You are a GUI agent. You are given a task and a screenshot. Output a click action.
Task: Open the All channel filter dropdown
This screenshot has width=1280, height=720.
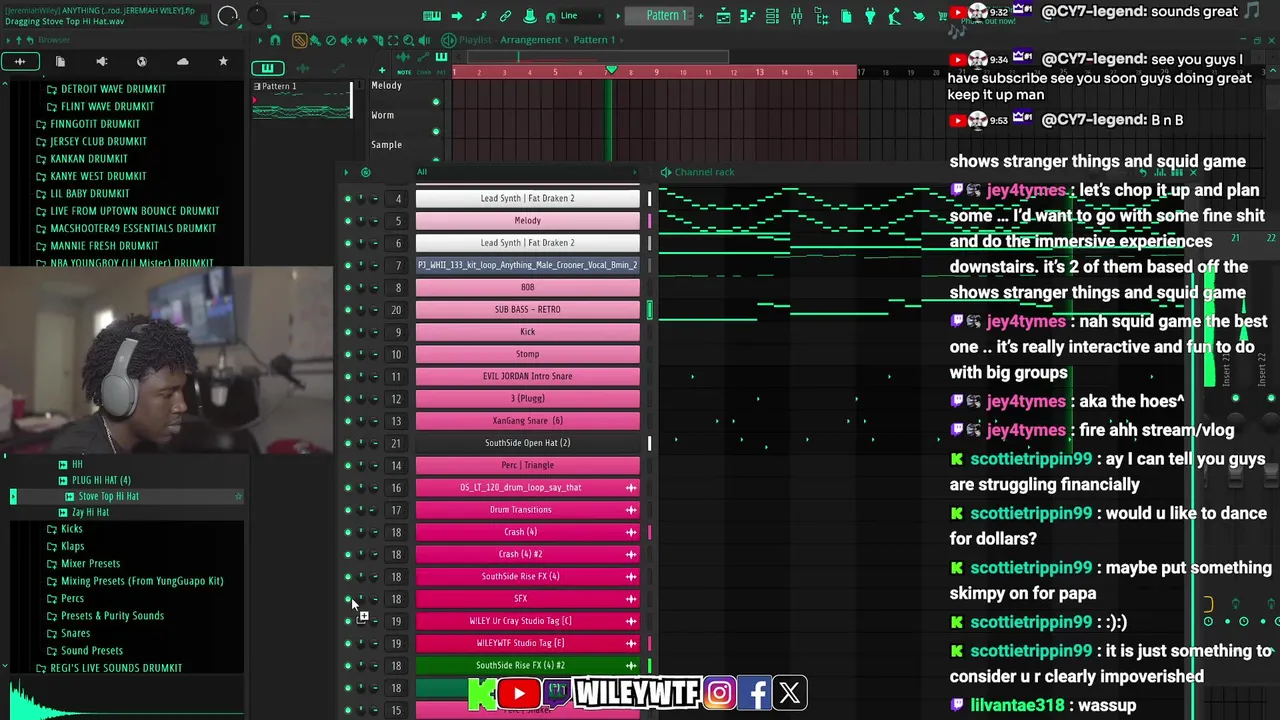[x=527, y=172]
